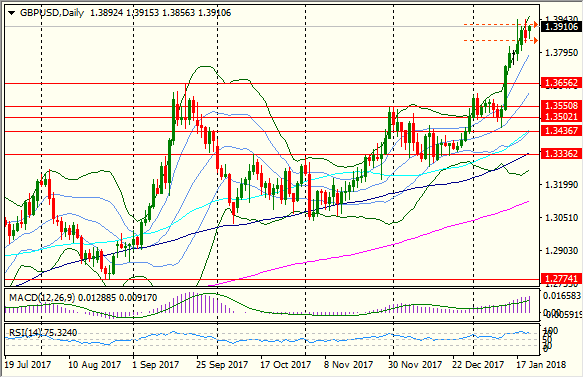Select the price scale value 1.37950
The width and height of the screenshot is (584, 378).
[561, 53]
